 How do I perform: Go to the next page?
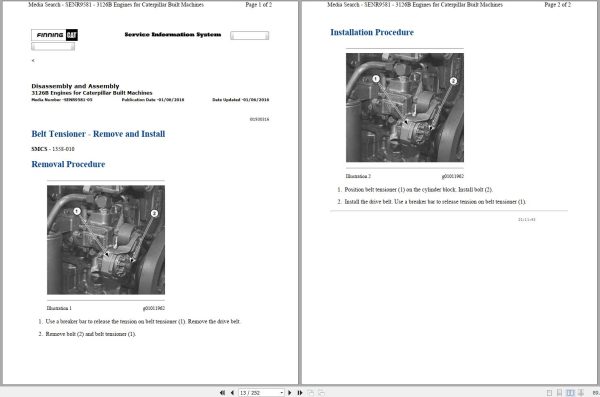pos(290,392)
